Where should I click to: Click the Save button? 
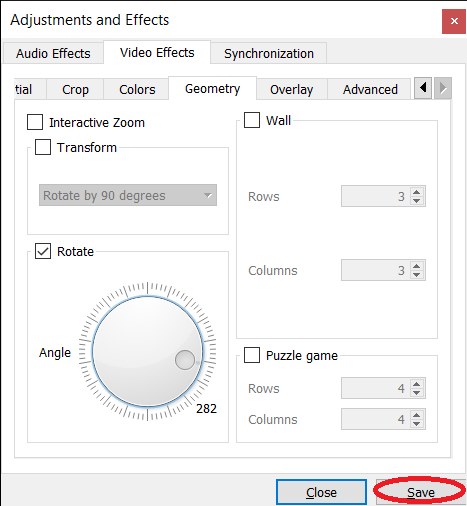point(421,492)
